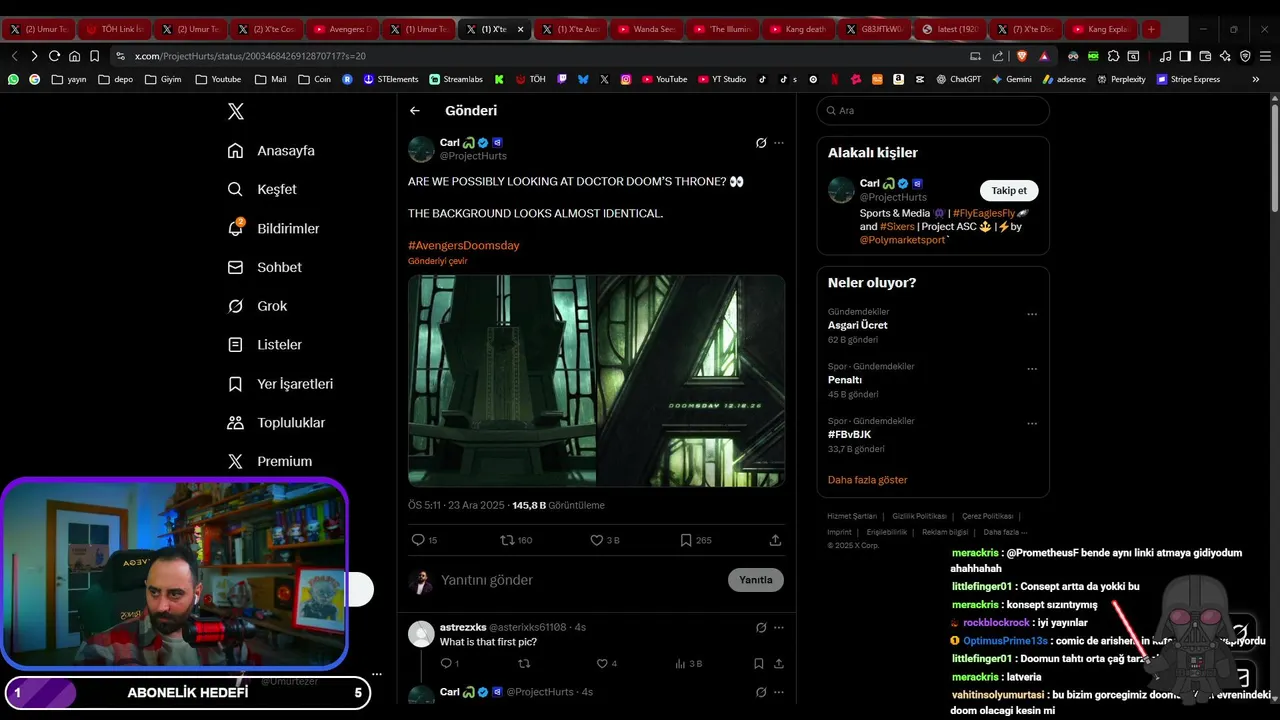Screen dimensions: 1280x720
Task: Click Gönderiyi çevir translate link
Action: [437, 261]
